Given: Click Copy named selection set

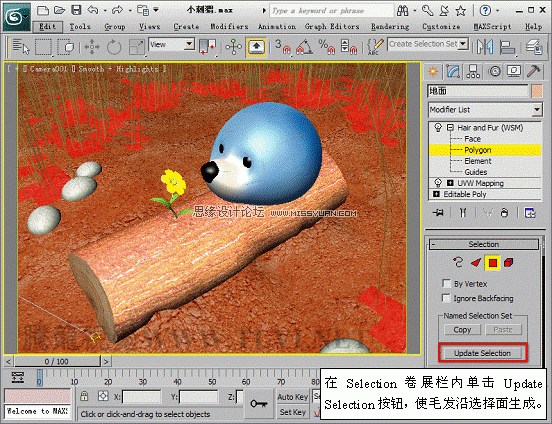Looking at the screenshot, I should tap(462, 330).
